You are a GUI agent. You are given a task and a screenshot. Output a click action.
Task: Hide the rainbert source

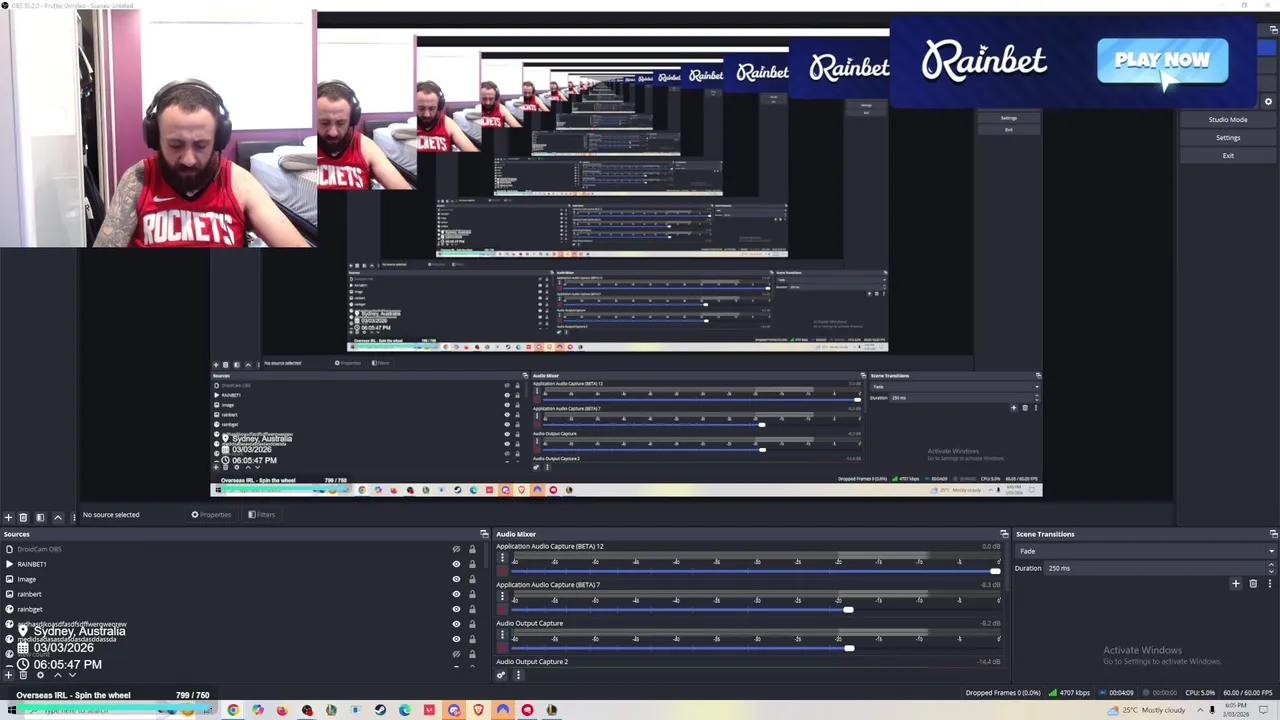456,594
